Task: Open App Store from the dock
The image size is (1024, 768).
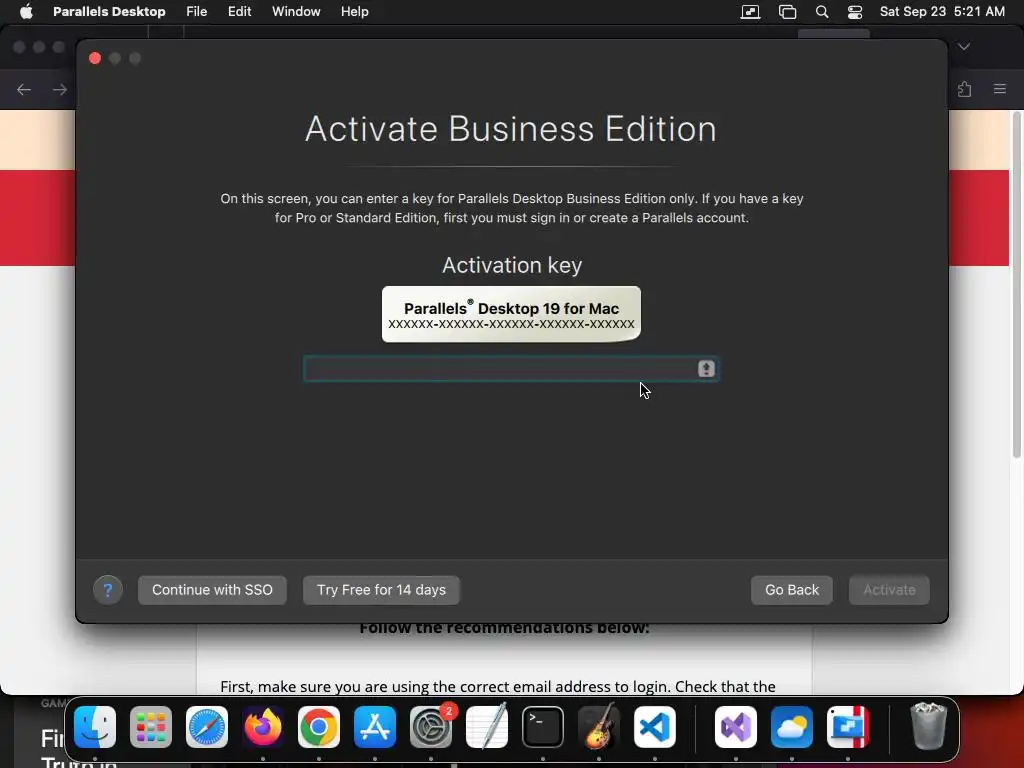Action: pyautogui.click(x=375, y=727)
